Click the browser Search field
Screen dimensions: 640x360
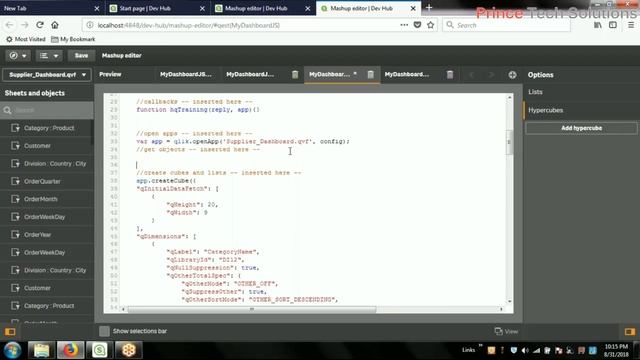(506, 25)
